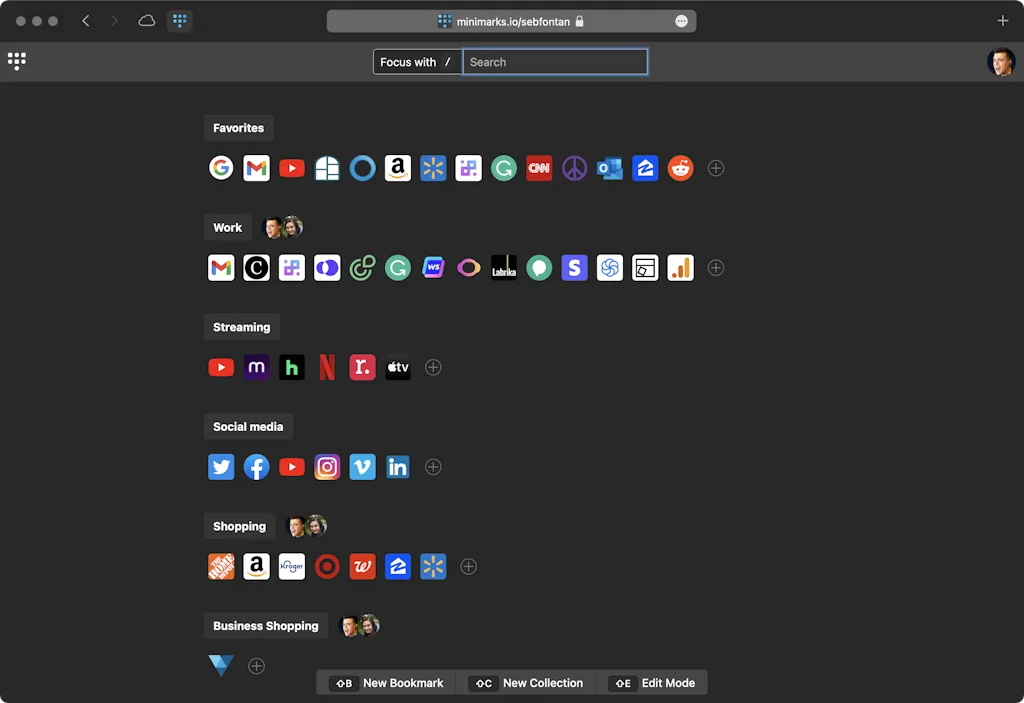Open Zillow bookmark in Favorites row

(645, 168)
